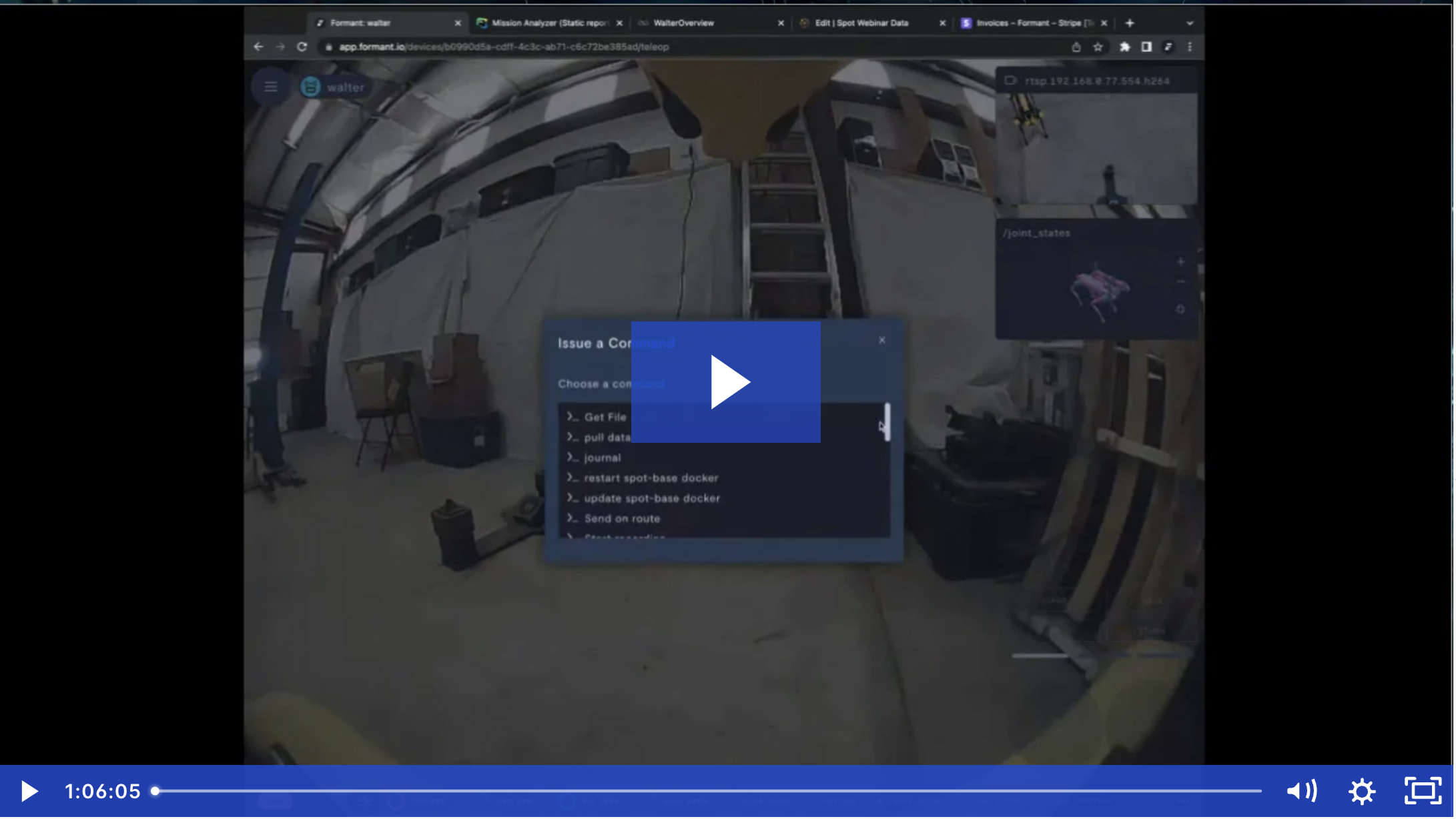Open Chrome's three-dot menu
1456x819 pixels.
[1188, 47]
